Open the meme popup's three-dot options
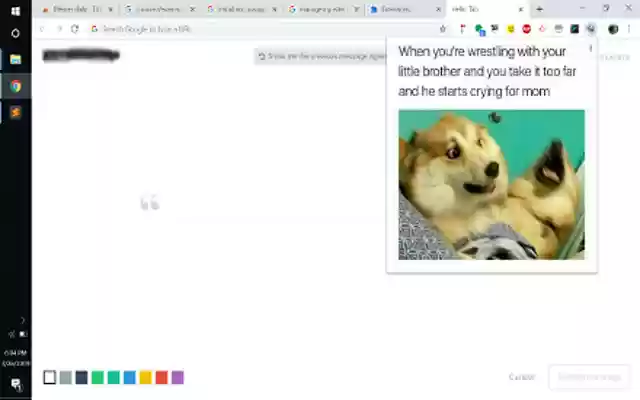The height and width of the screenshot is (400, 640). pos(590,49)
